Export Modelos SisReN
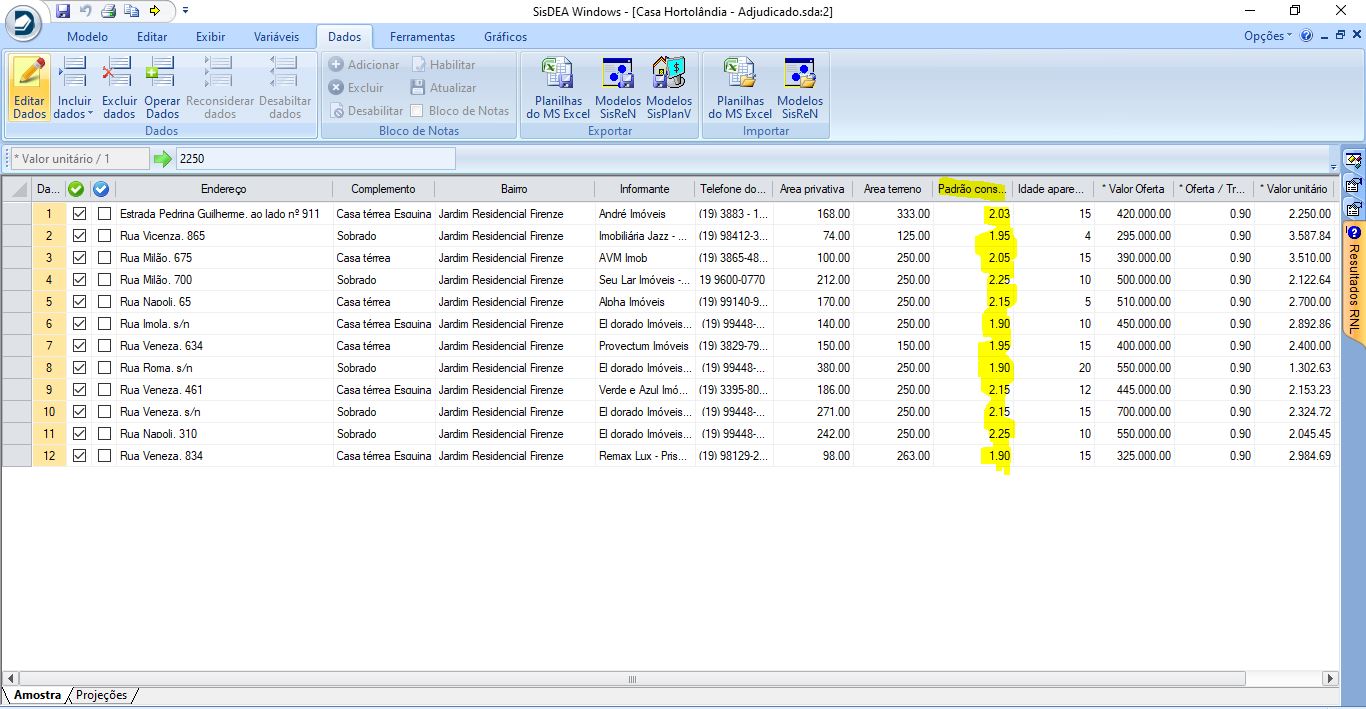Image resolution: width=1366 pixels, height=709 pixels. 618,88
